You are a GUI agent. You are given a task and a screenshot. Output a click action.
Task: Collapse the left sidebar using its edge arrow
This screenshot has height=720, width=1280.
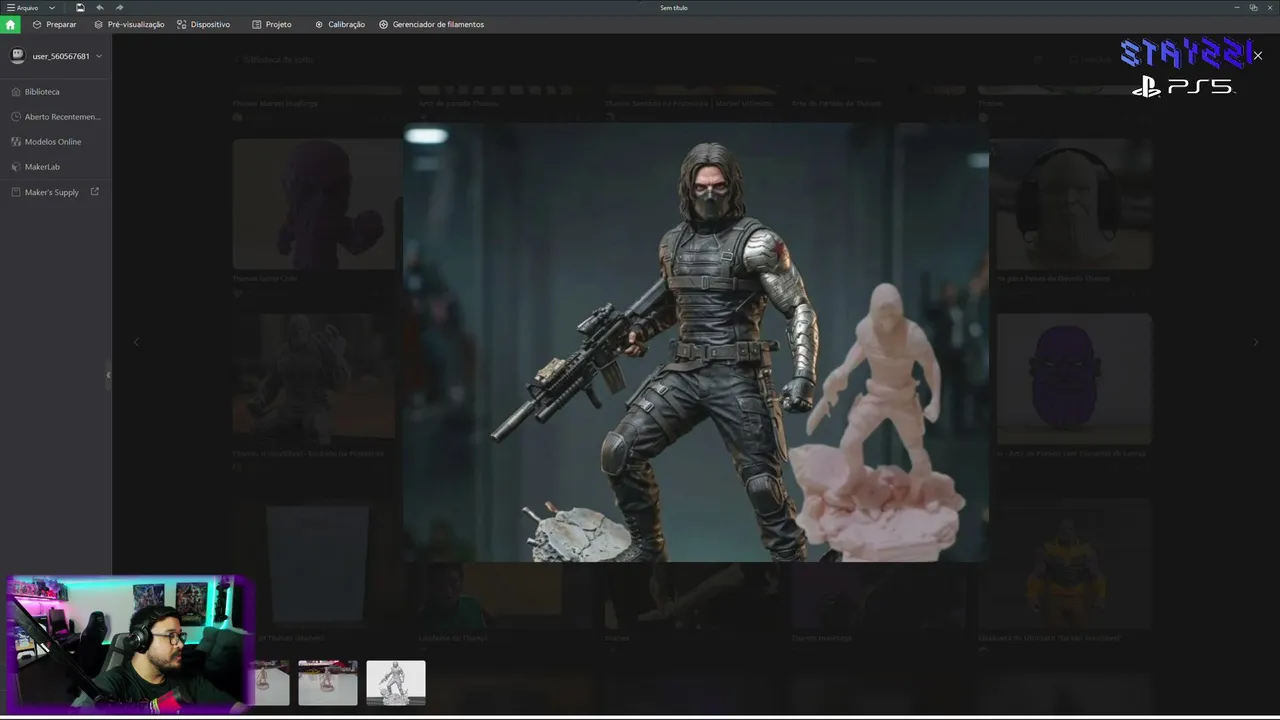(108, 375)
